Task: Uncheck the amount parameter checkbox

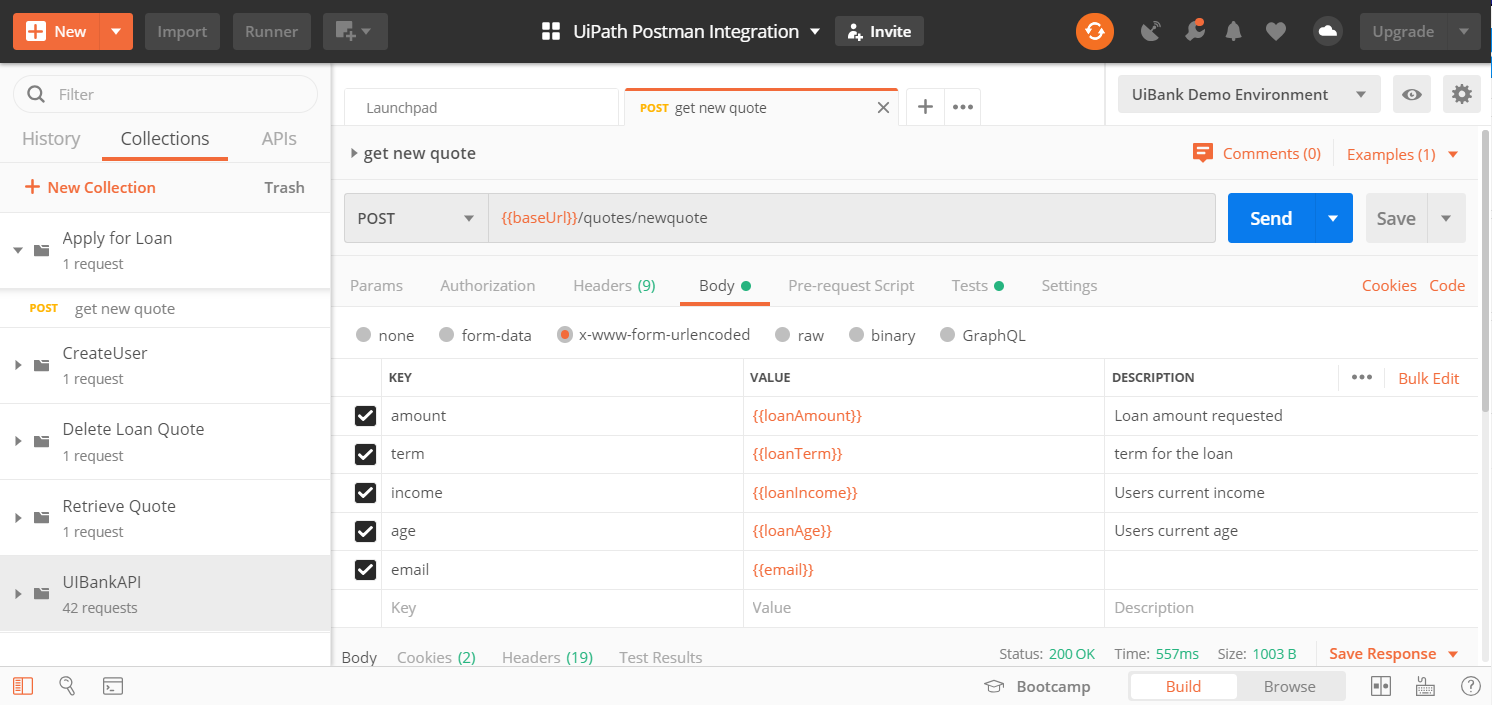Action: [x=365, y=416]
